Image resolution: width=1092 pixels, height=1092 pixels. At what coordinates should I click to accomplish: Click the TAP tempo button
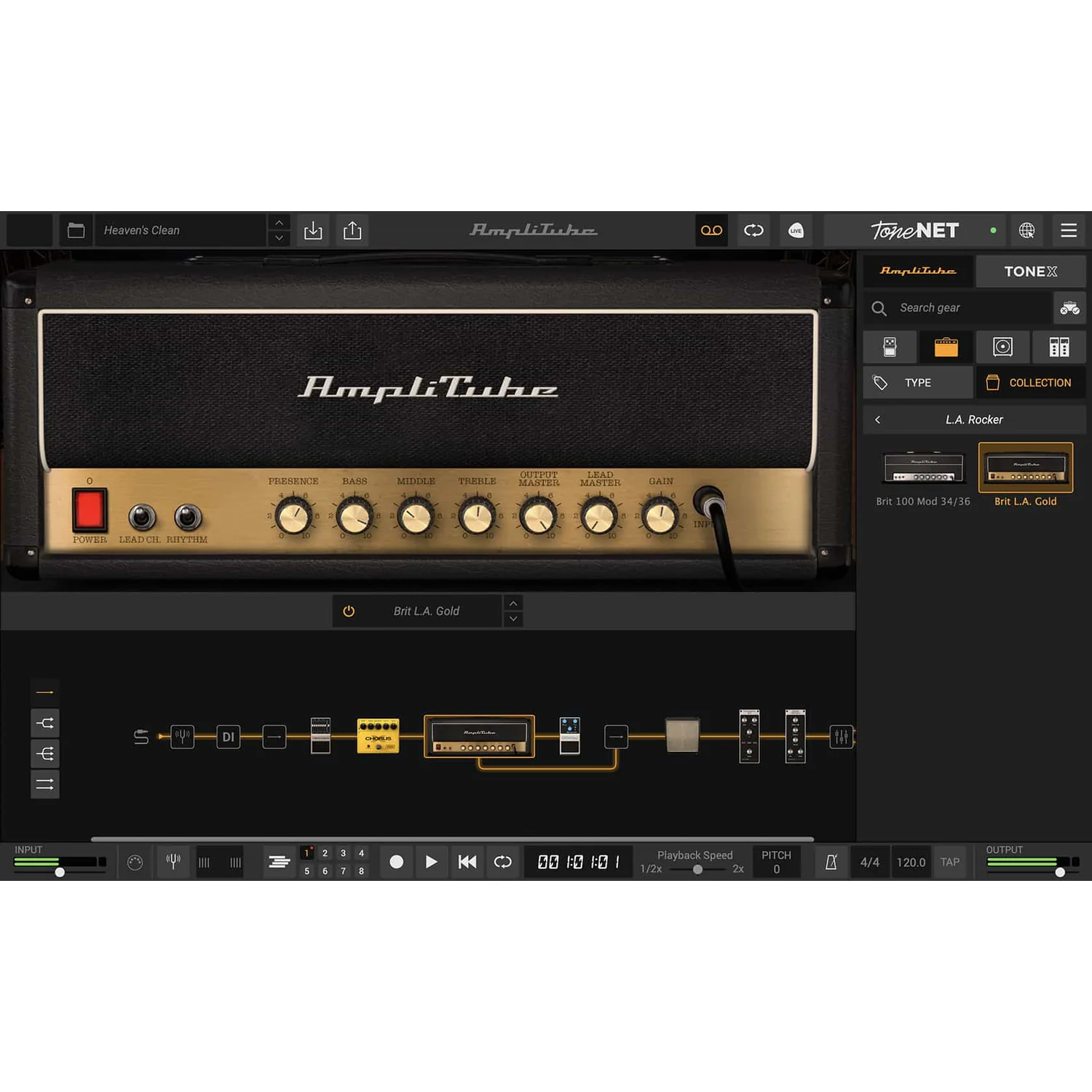pos(950,862)
